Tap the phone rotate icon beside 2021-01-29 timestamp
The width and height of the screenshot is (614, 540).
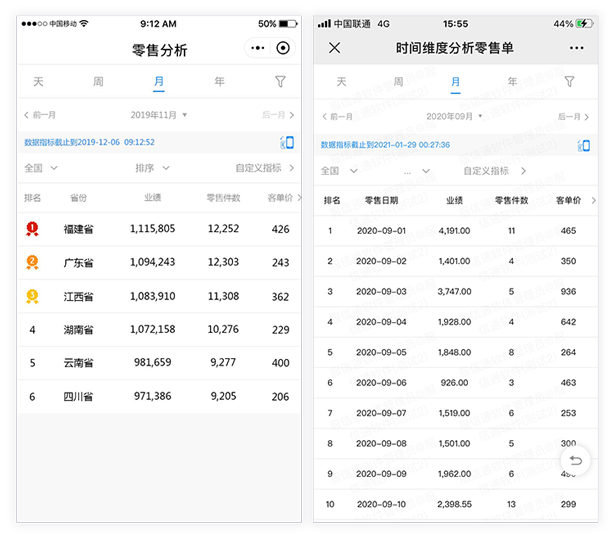click(583, 145)
